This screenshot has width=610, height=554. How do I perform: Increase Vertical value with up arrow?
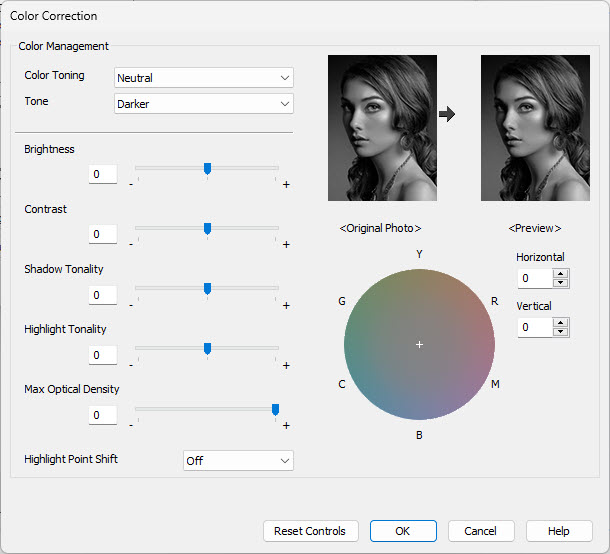click(560, 323)
